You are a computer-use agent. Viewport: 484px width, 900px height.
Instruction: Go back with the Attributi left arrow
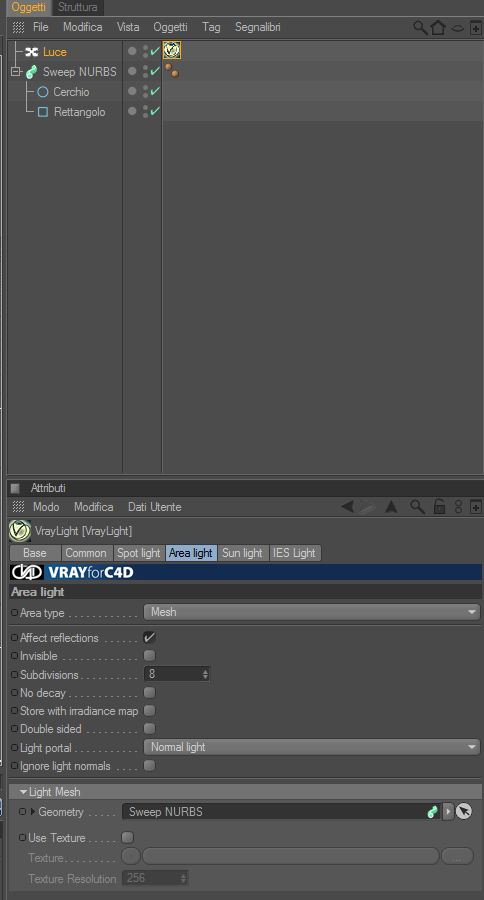click(x=347, y=506)
